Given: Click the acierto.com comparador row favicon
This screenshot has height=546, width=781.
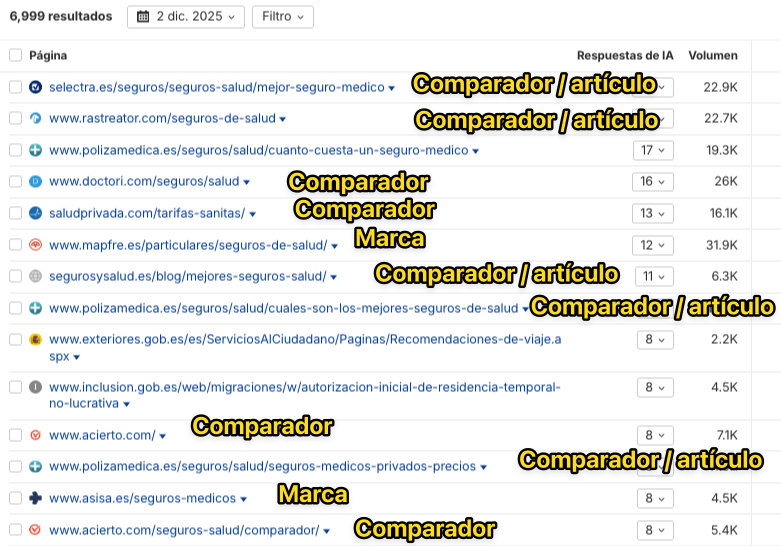Looking at the screenshot, I should point(35,530).
